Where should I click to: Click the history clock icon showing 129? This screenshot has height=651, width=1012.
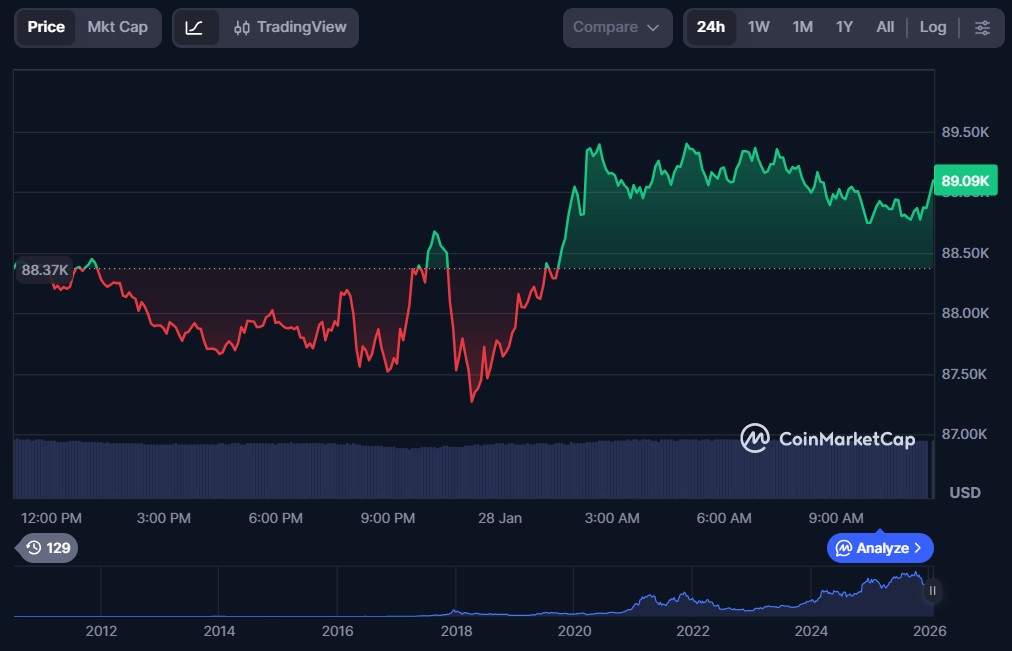[48, 548]
